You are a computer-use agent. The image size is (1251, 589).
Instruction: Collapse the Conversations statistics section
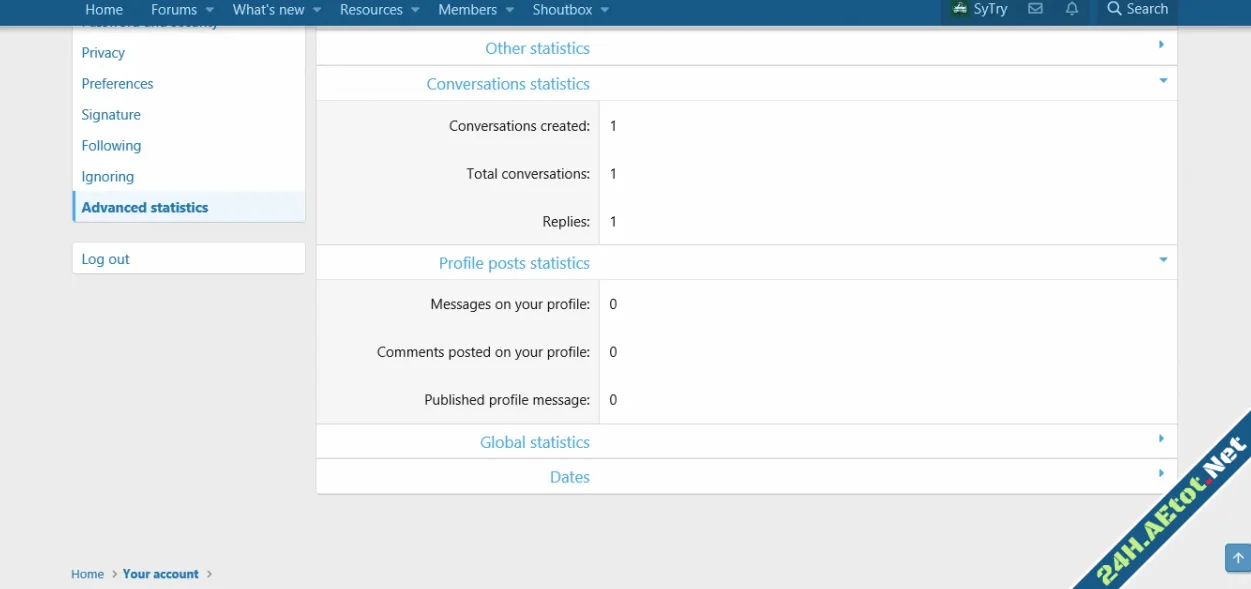tap(1162, 81)
